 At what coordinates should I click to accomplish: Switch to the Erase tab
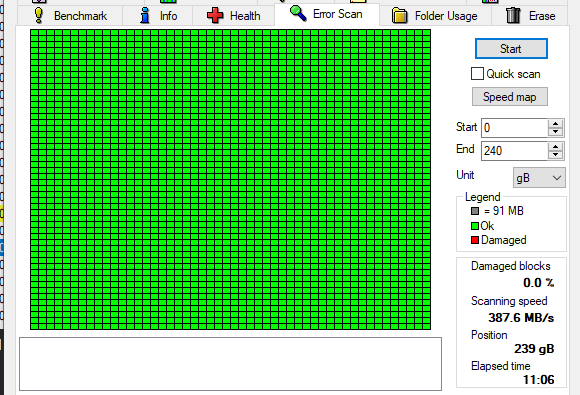tap(530, 16)
